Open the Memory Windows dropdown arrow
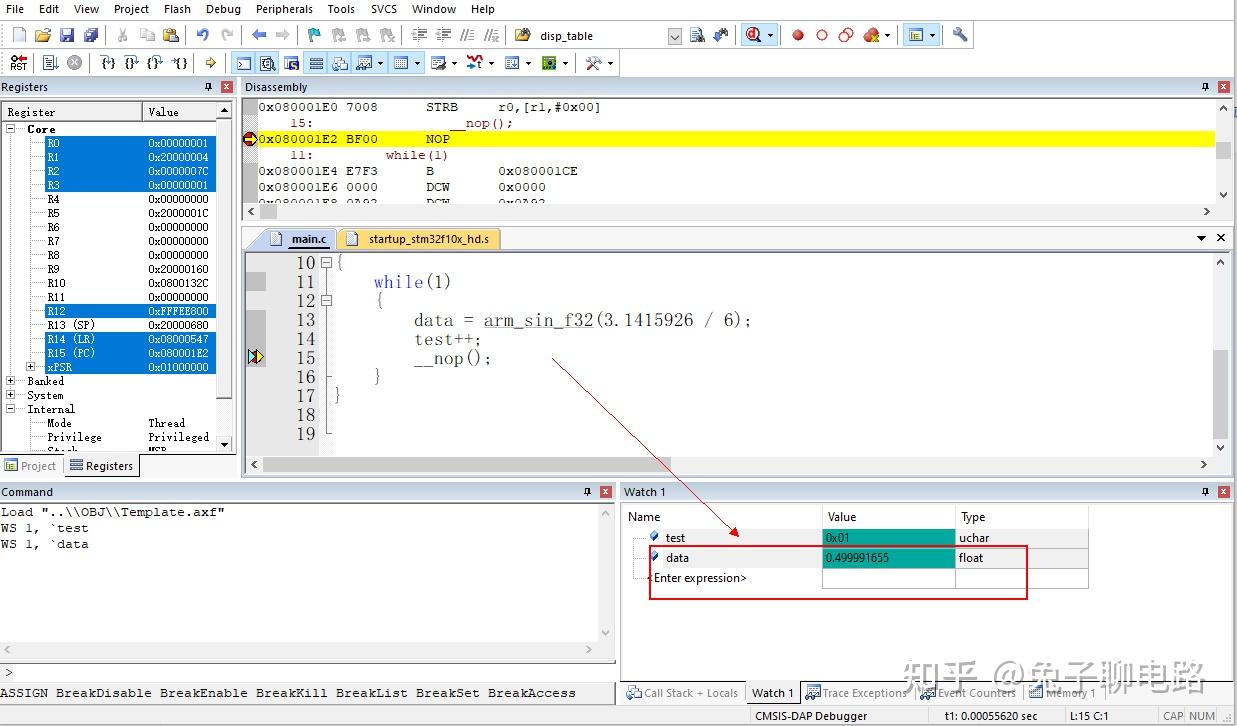The width and height of the screenshot is (1237, 726). coord(418,62)
